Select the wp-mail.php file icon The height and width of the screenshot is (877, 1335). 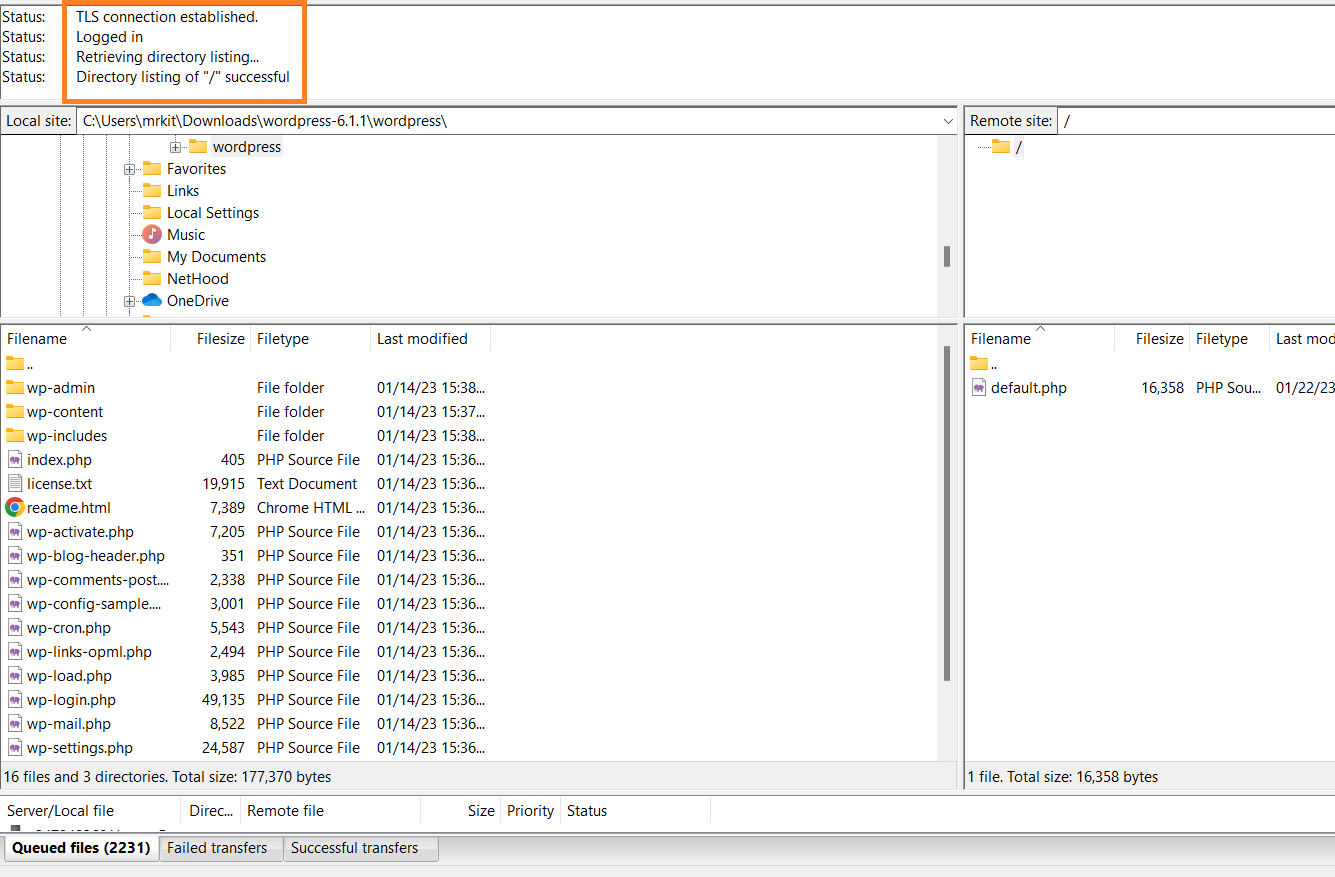pos(15,724)
